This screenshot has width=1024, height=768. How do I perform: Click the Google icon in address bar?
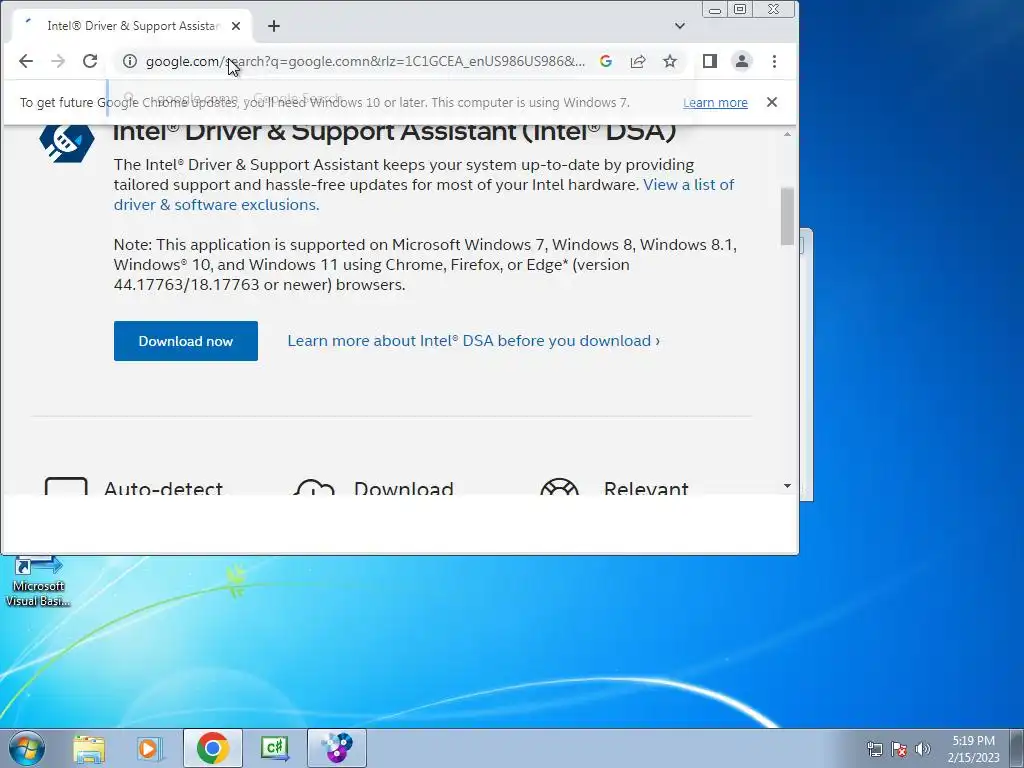point(605,61)
